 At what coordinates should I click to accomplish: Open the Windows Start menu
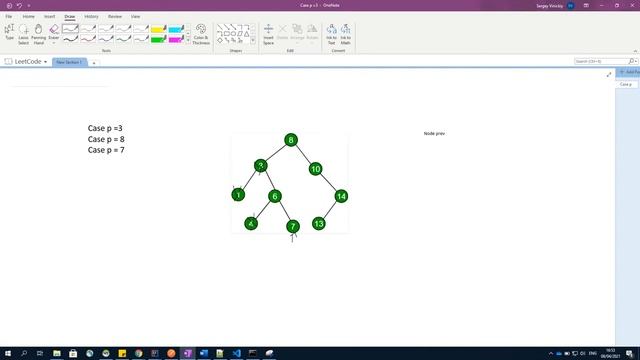click(x=8, y=353)
